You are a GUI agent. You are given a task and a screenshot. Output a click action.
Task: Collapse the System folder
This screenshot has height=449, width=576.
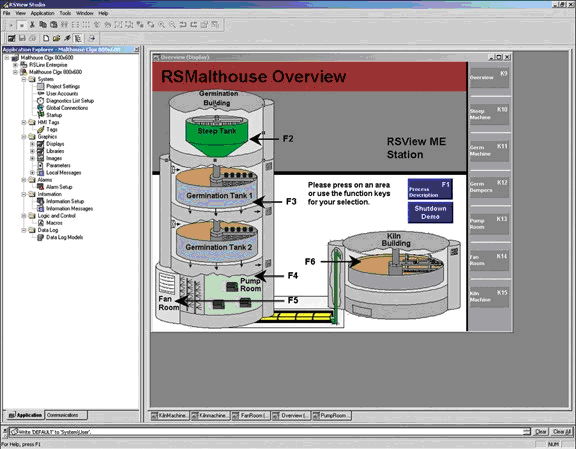24,79
